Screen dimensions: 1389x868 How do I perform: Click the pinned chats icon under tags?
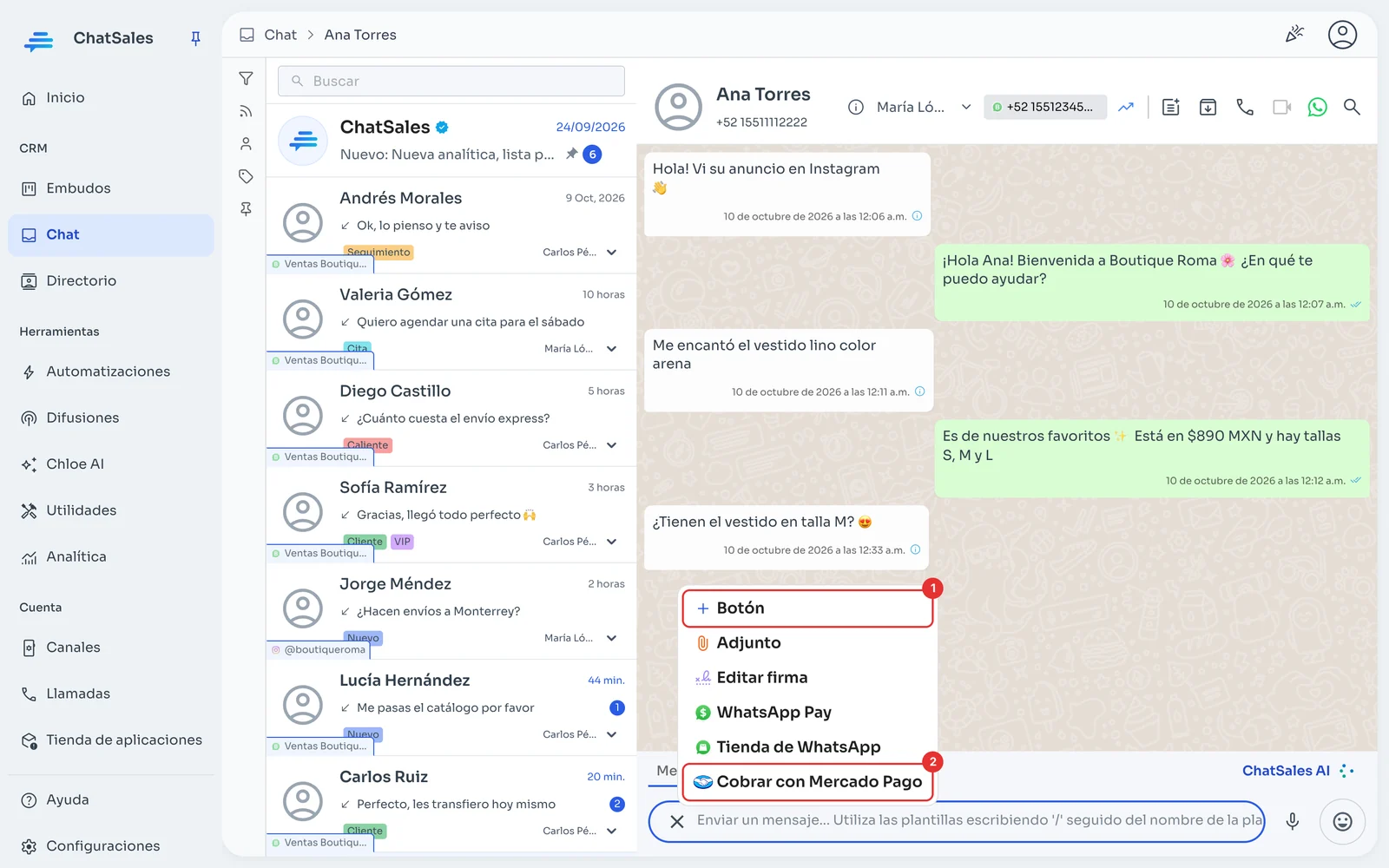point(247,209)
